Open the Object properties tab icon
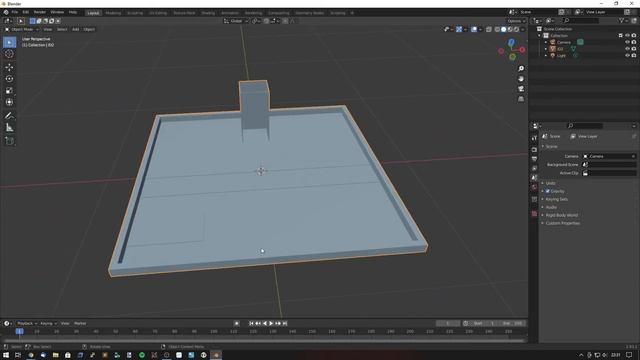640x360 pixels. tap(534, 199)
